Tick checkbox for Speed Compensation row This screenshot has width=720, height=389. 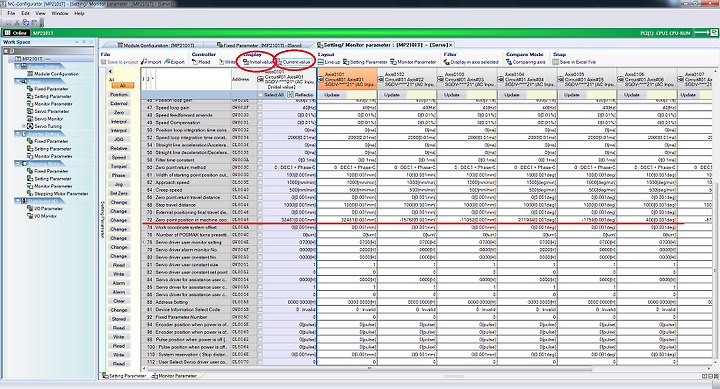tap(260, 123)
